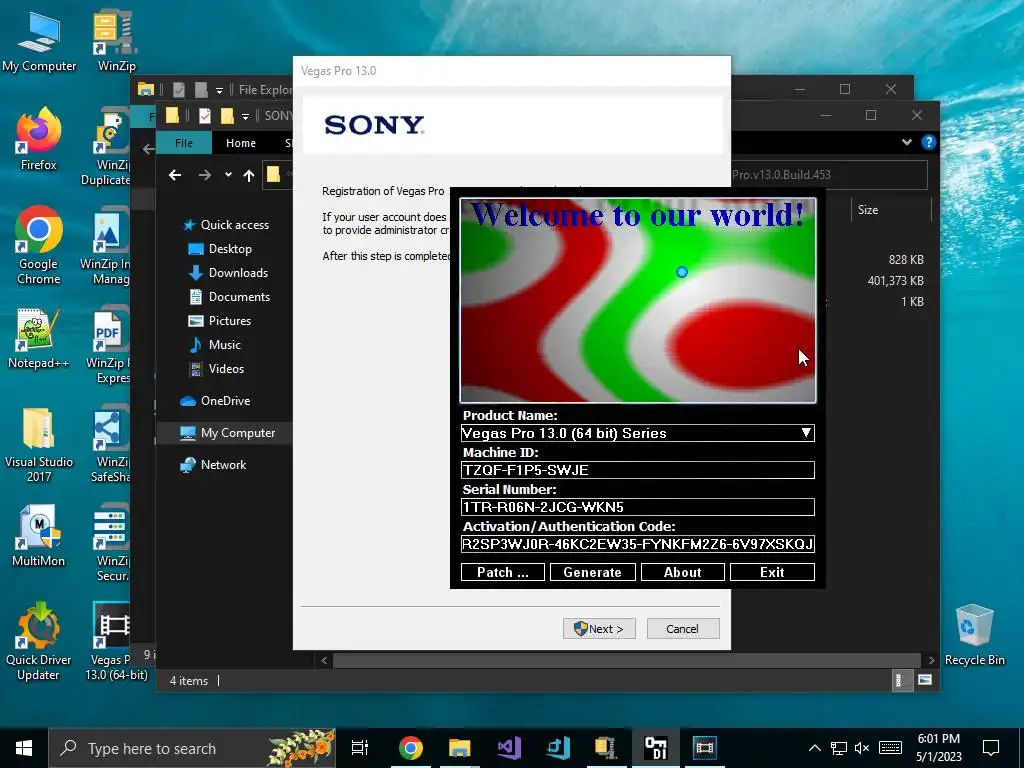Select OneDrive in navigation pane
The image size is (1024, 768).
tap(225, 401)
